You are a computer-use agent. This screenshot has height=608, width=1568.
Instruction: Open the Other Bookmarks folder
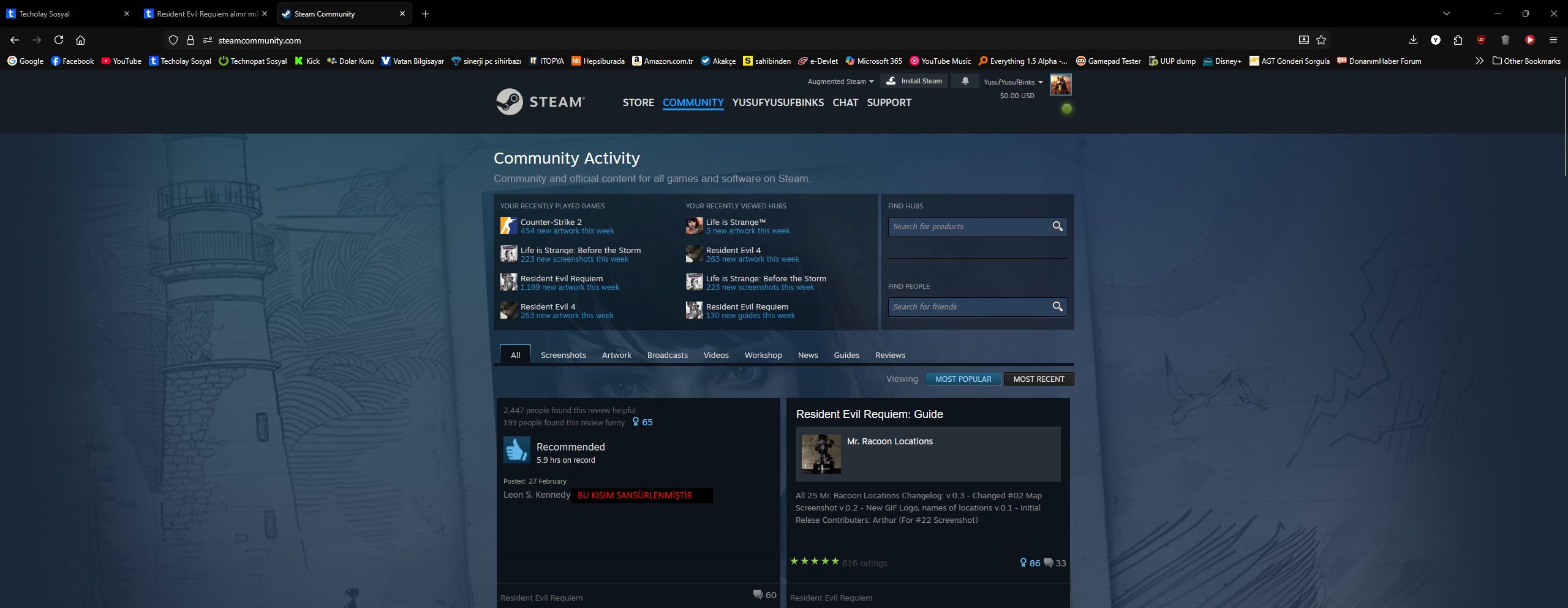click(1526, 61)
